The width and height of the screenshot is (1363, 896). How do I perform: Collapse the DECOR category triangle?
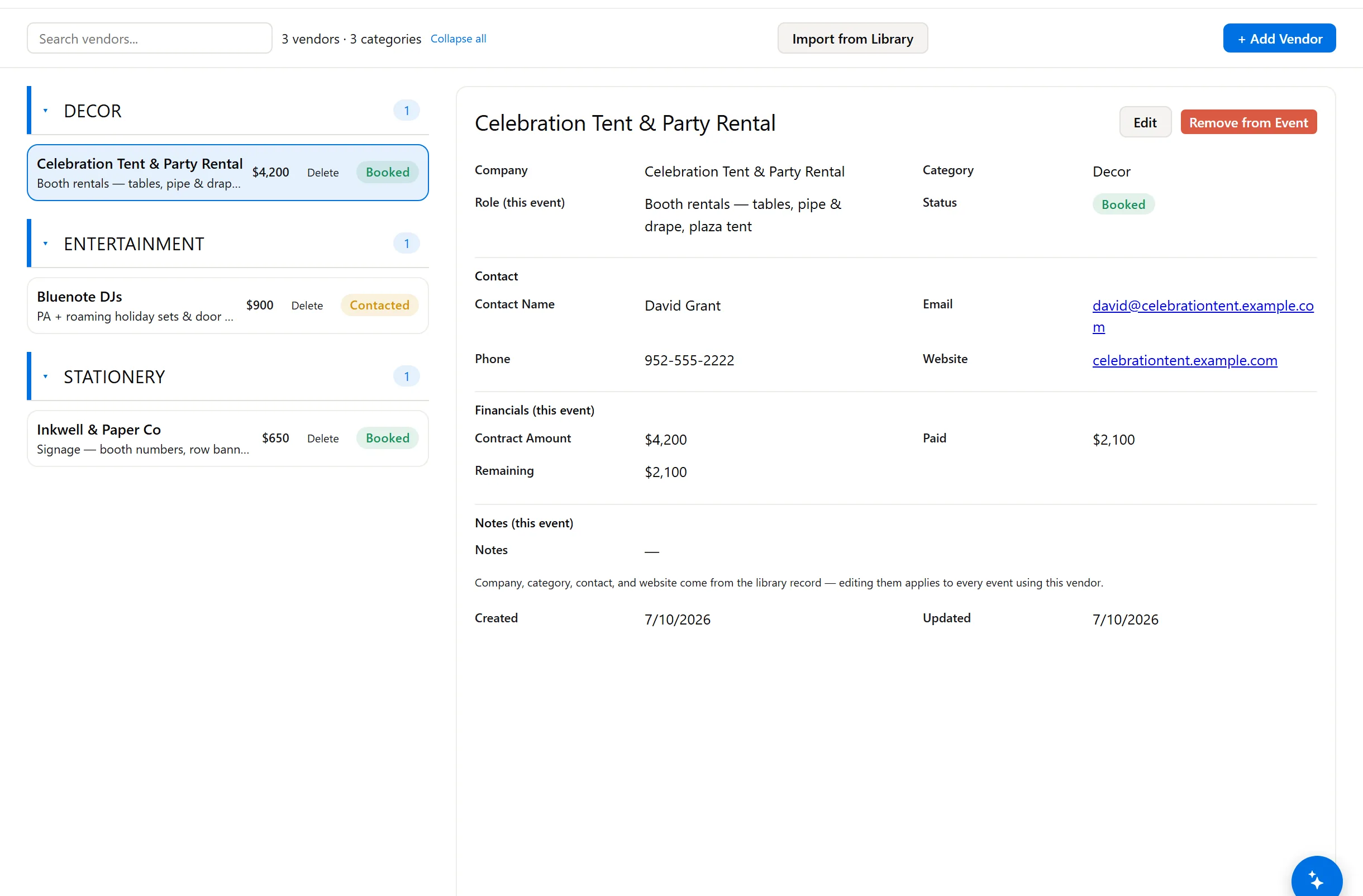click(x=45, y=111)
